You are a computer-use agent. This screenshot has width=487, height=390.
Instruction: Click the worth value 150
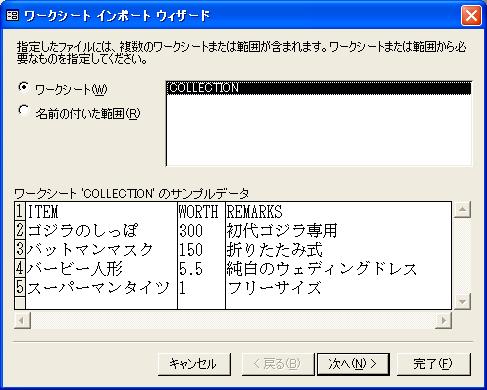coord(201,249)
